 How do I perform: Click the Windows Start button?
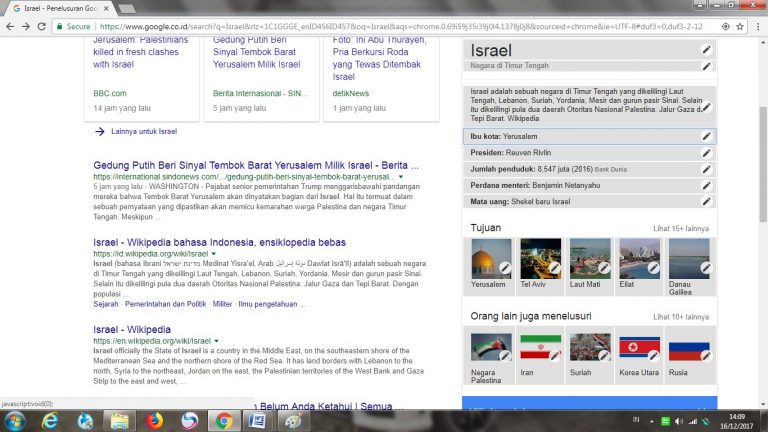pos(15,420)
